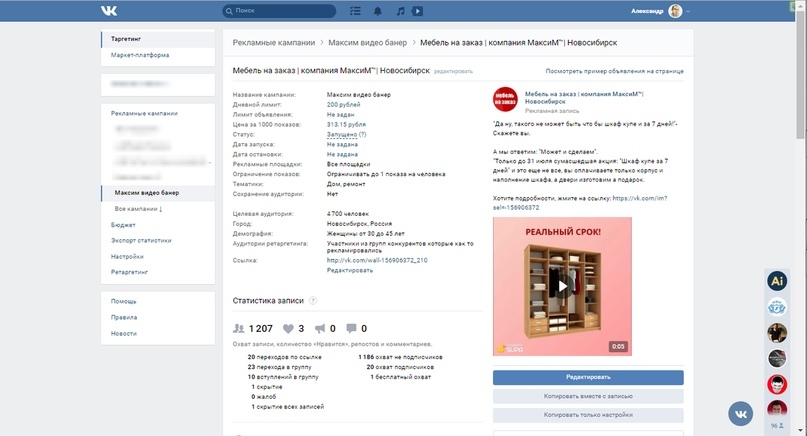Screen dimensions: 807x436
Task: Go to Рекламные кампании breadcrumb
Action: click(x=274, y=43)
